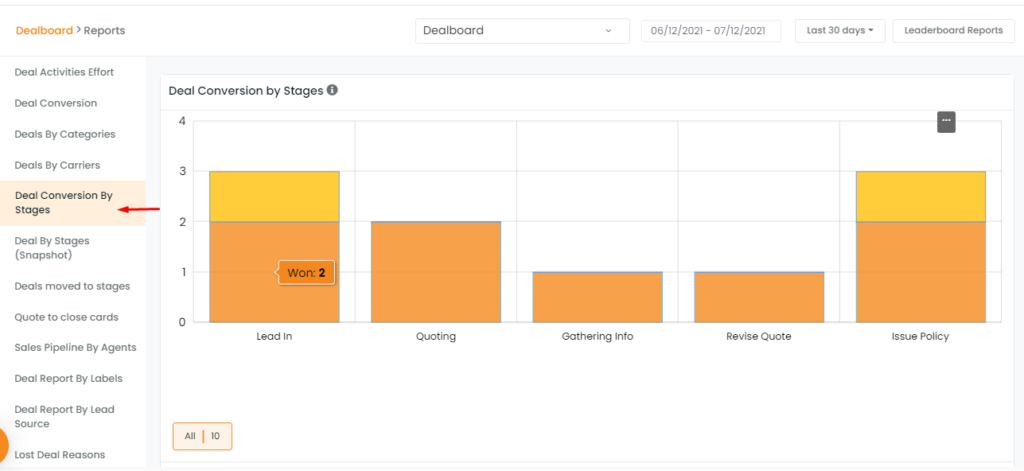
Task: Click the orange segment of Issue Policy bar
Action: click(921, 272)
